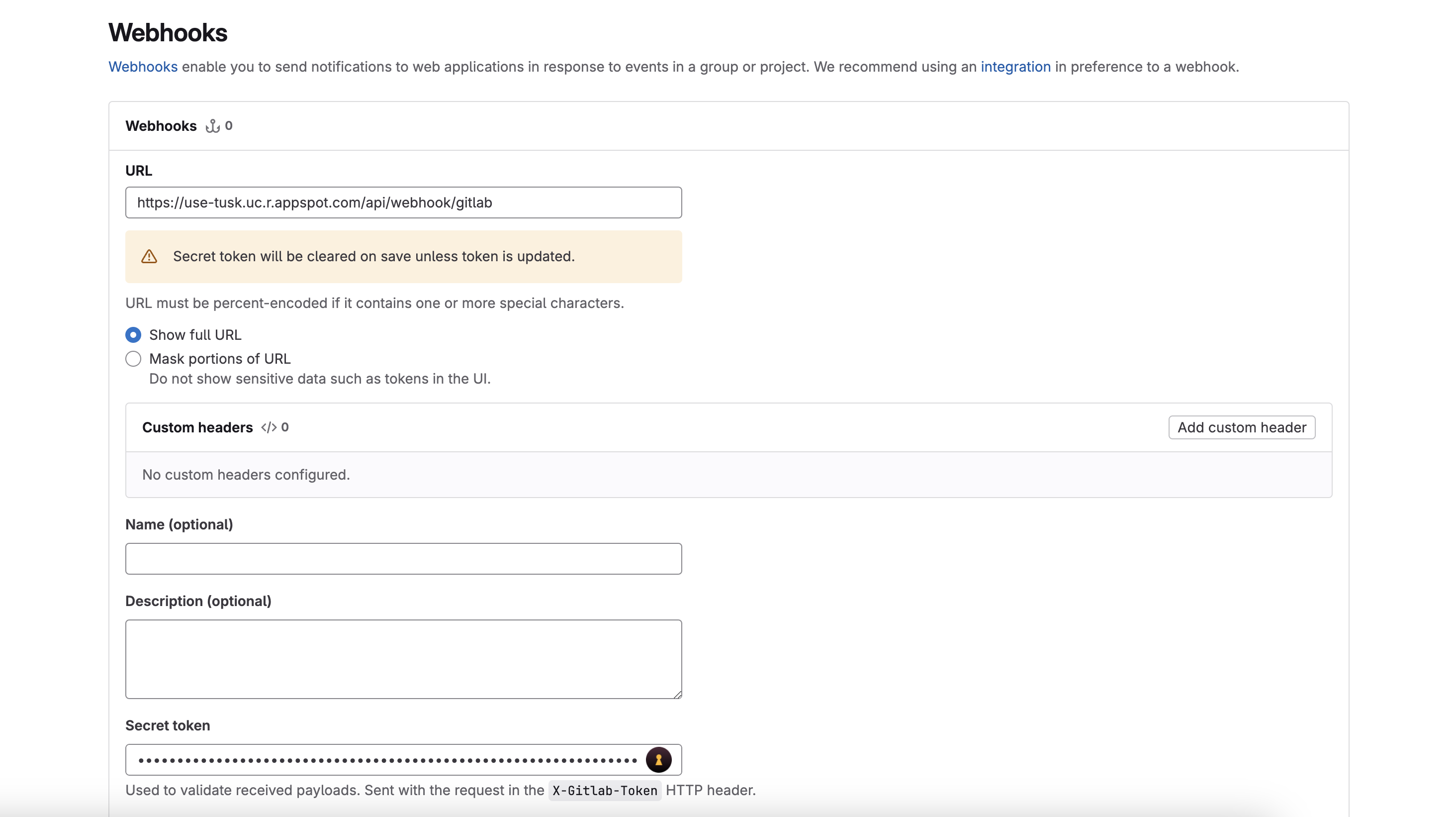This screenshot has height=817, width=1456.
Task: Click the Description (optional) text area
Action: tap(404, 659)
